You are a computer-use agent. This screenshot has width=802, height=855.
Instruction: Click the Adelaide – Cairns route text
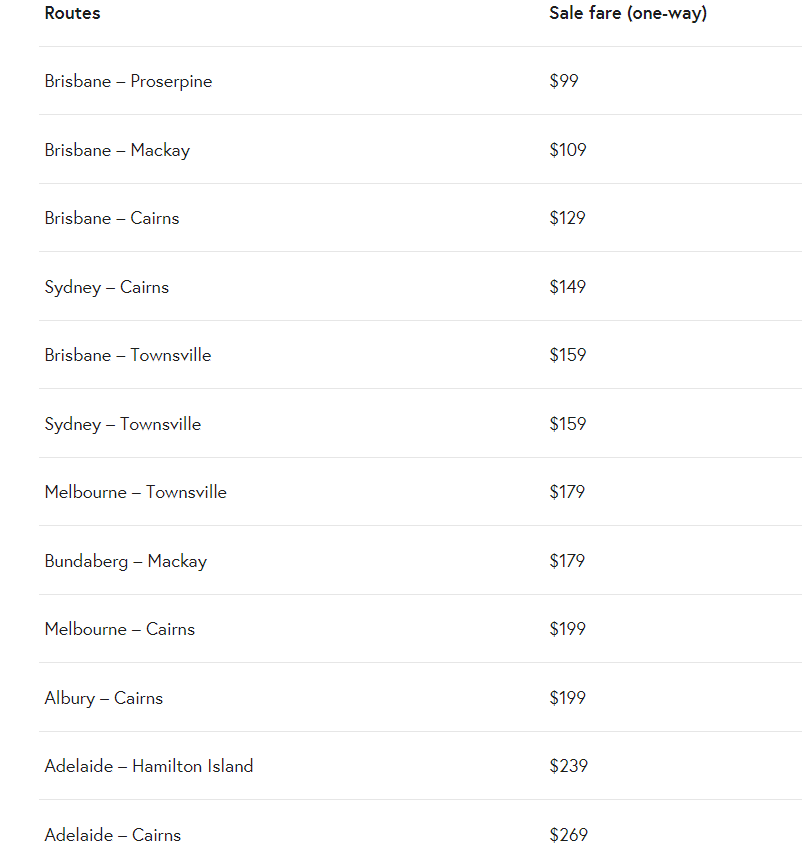tap(113, 835)
